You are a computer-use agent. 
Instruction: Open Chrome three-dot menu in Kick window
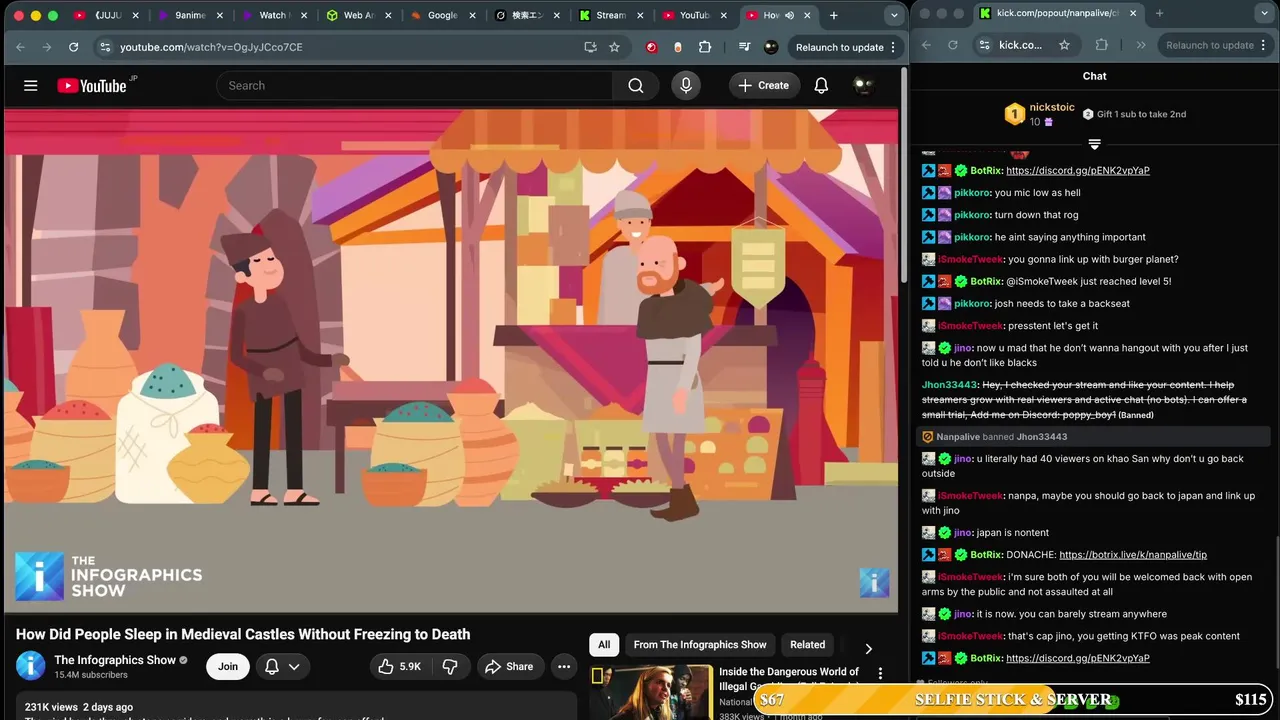coord(1262,45)
